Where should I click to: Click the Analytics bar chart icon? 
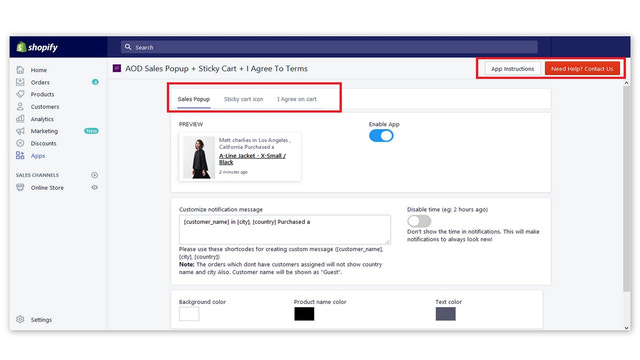point(20,119)
